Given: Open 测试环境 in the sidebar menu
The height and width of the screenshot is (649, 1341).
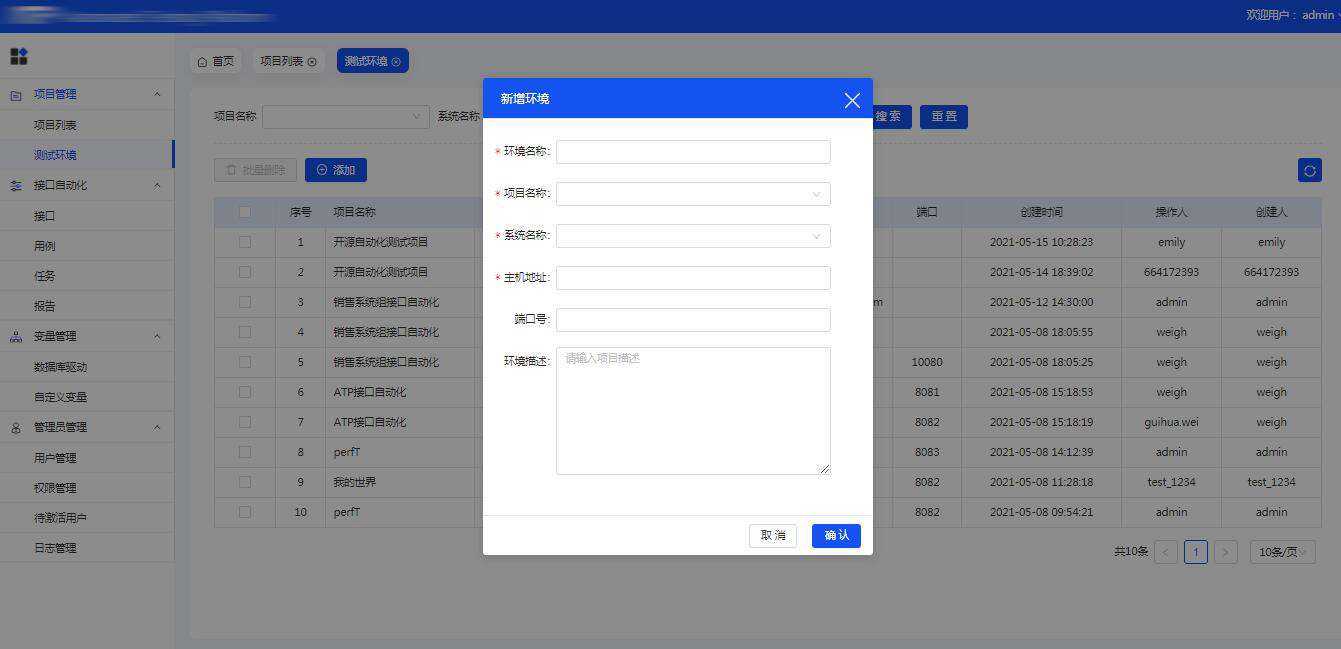Looking at the screenshot, I should [x=87, y=155].
